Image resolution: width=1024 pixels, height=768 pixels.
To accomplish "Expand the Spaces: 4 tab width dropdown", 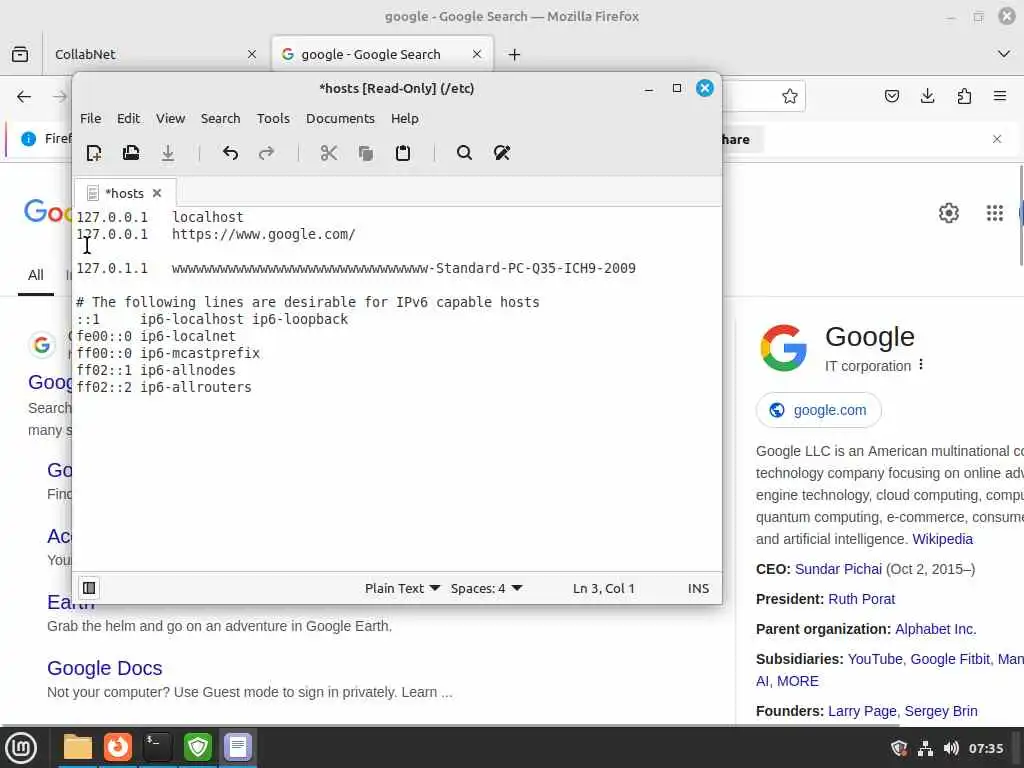I will [x=487, y=588].
